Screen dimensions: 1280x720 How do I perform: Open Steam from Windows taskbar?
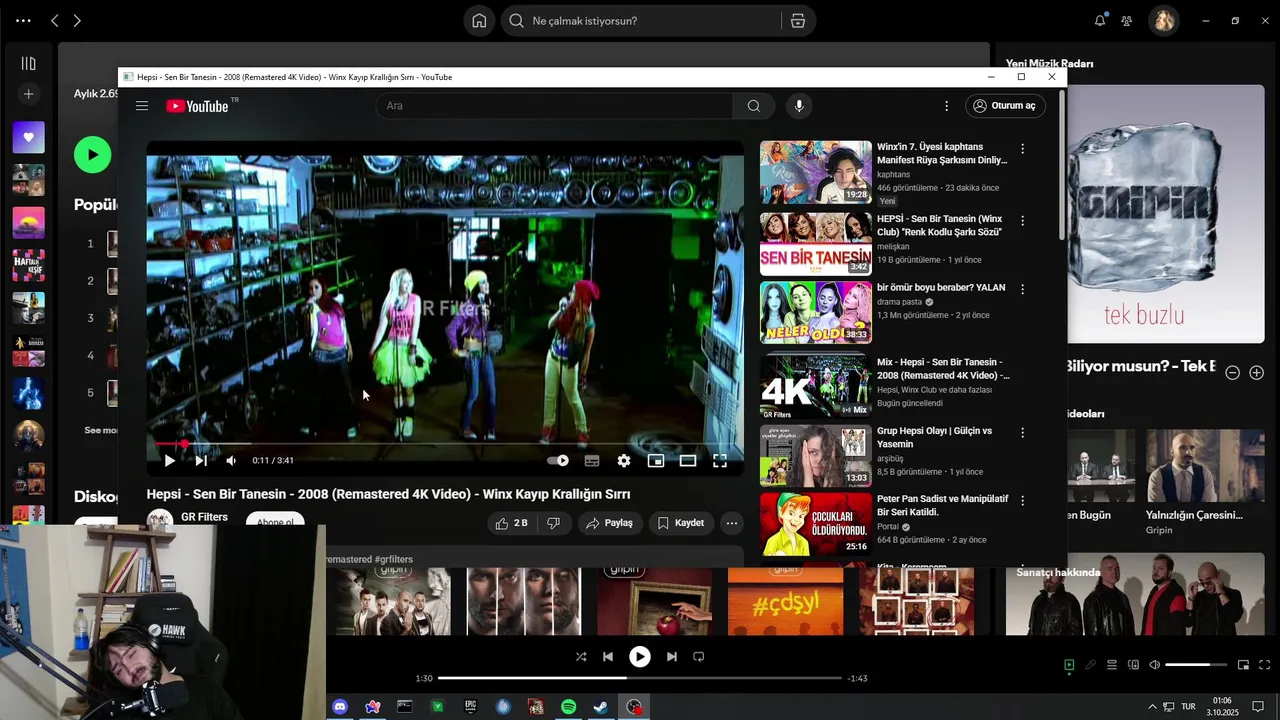[x=601, y=707]
